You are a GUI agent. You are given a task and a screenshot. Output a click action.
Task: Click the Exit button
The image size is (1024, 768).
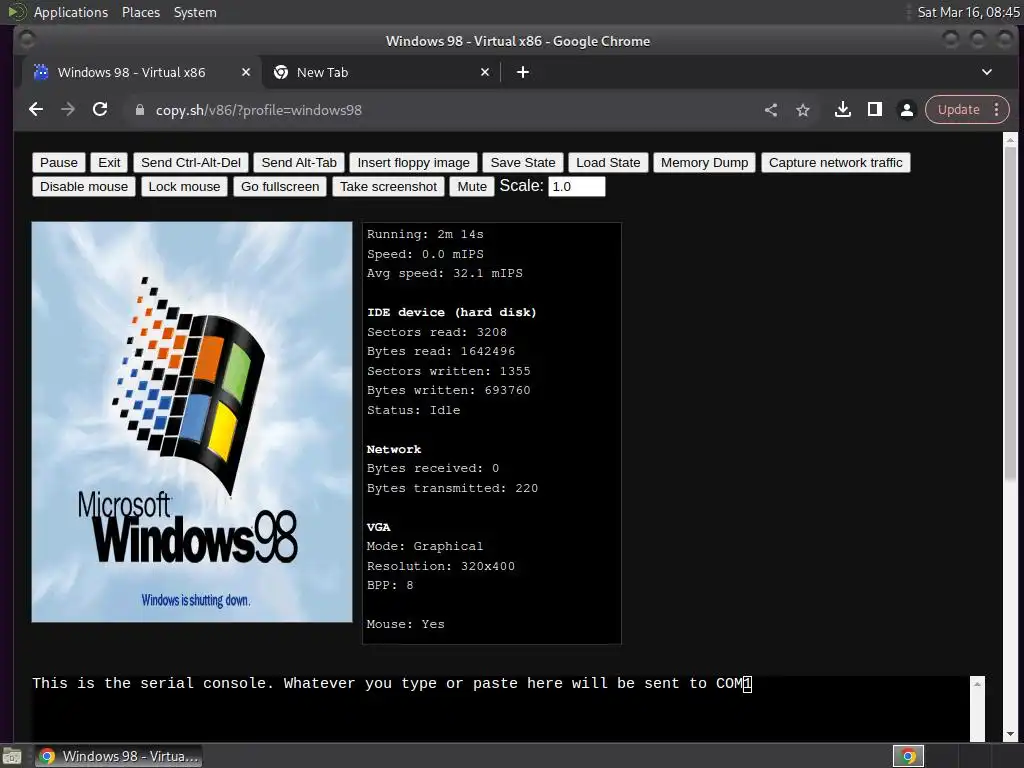[109, 163]
